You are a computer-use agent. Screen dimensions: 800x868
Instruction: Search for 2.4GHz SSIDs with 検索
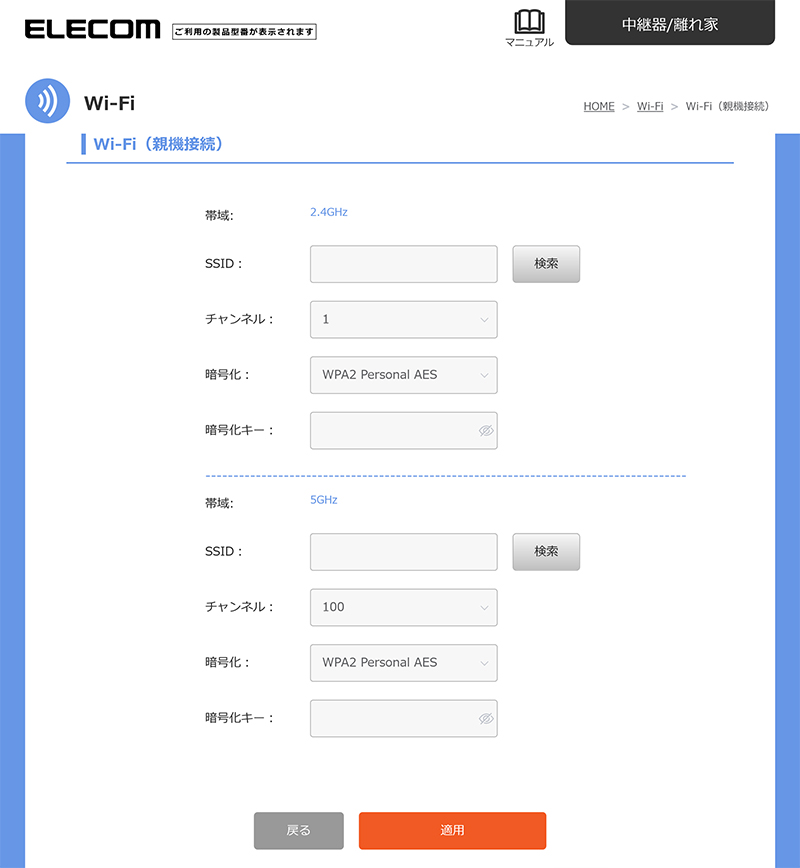coord(546,264)
